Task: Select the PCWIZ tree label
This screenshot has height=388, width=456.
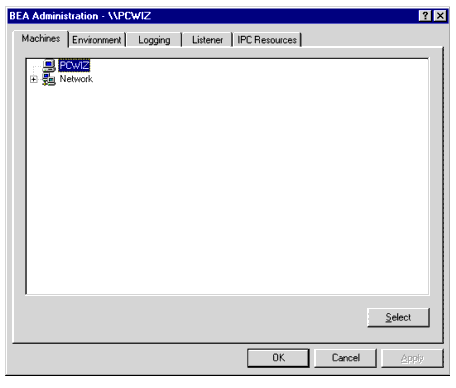Action: (74, 65)
